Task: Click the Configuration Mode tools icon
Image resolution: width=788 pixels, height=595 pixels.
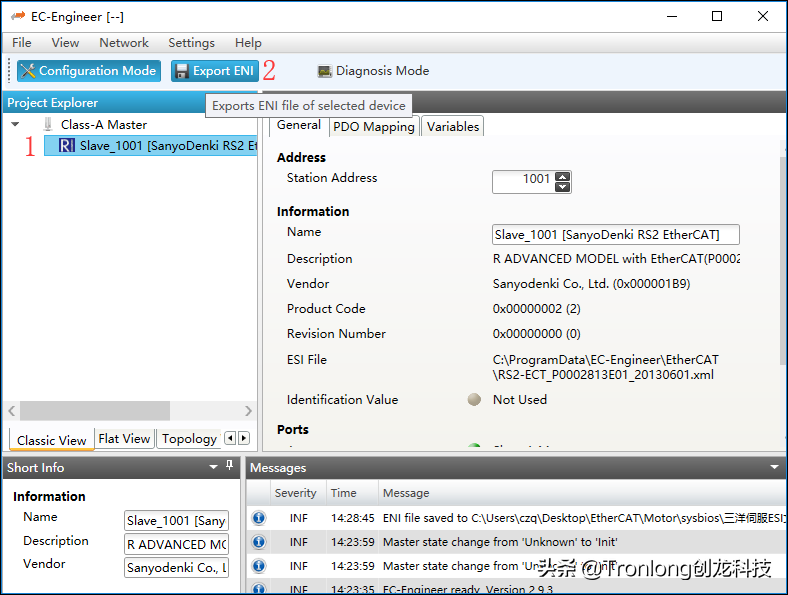Action: tap(28, 71)
